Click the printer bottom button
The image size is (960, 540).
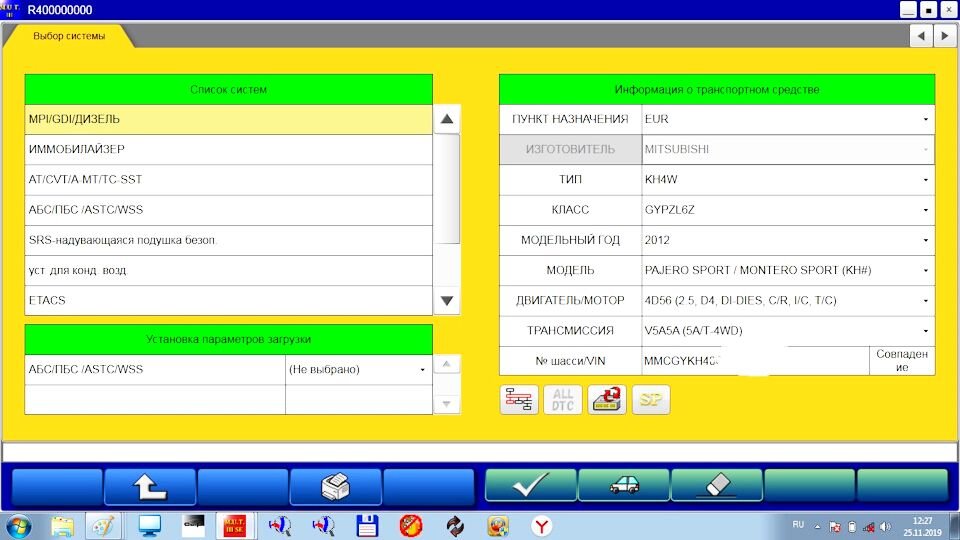click(336, 487)
